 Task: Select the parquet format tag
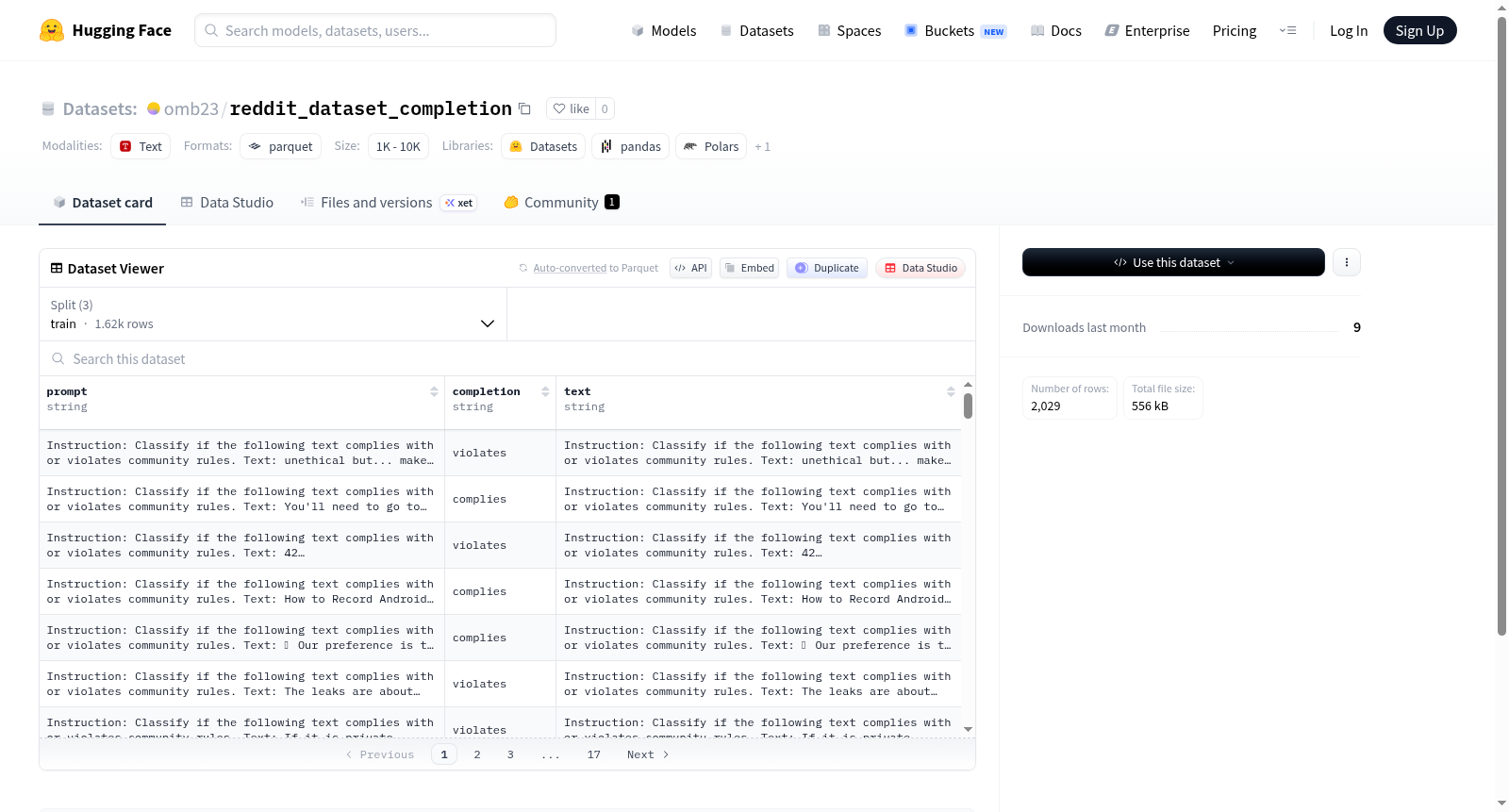pyautogui.click(x=280, y=146)
